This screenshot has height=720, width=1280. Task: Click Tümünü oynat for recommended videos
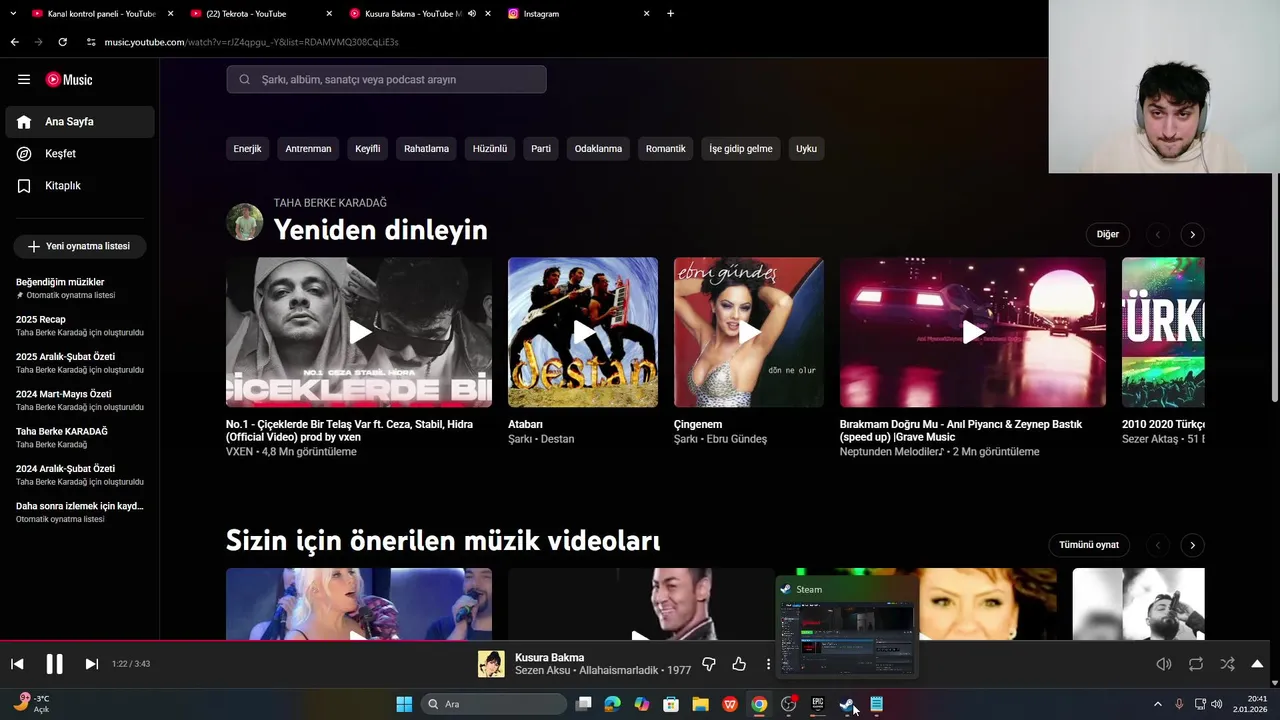tap(1089, 545)
